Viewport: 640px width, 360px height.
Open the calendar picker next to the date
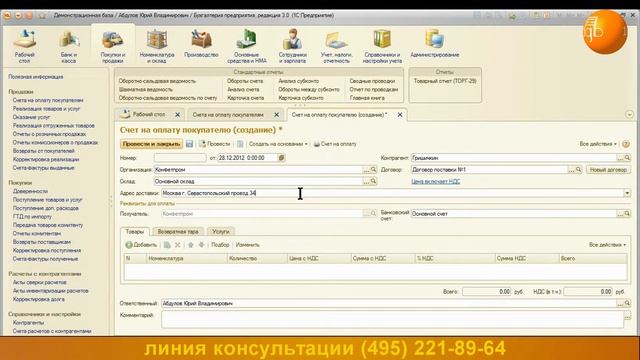(281, 158)
